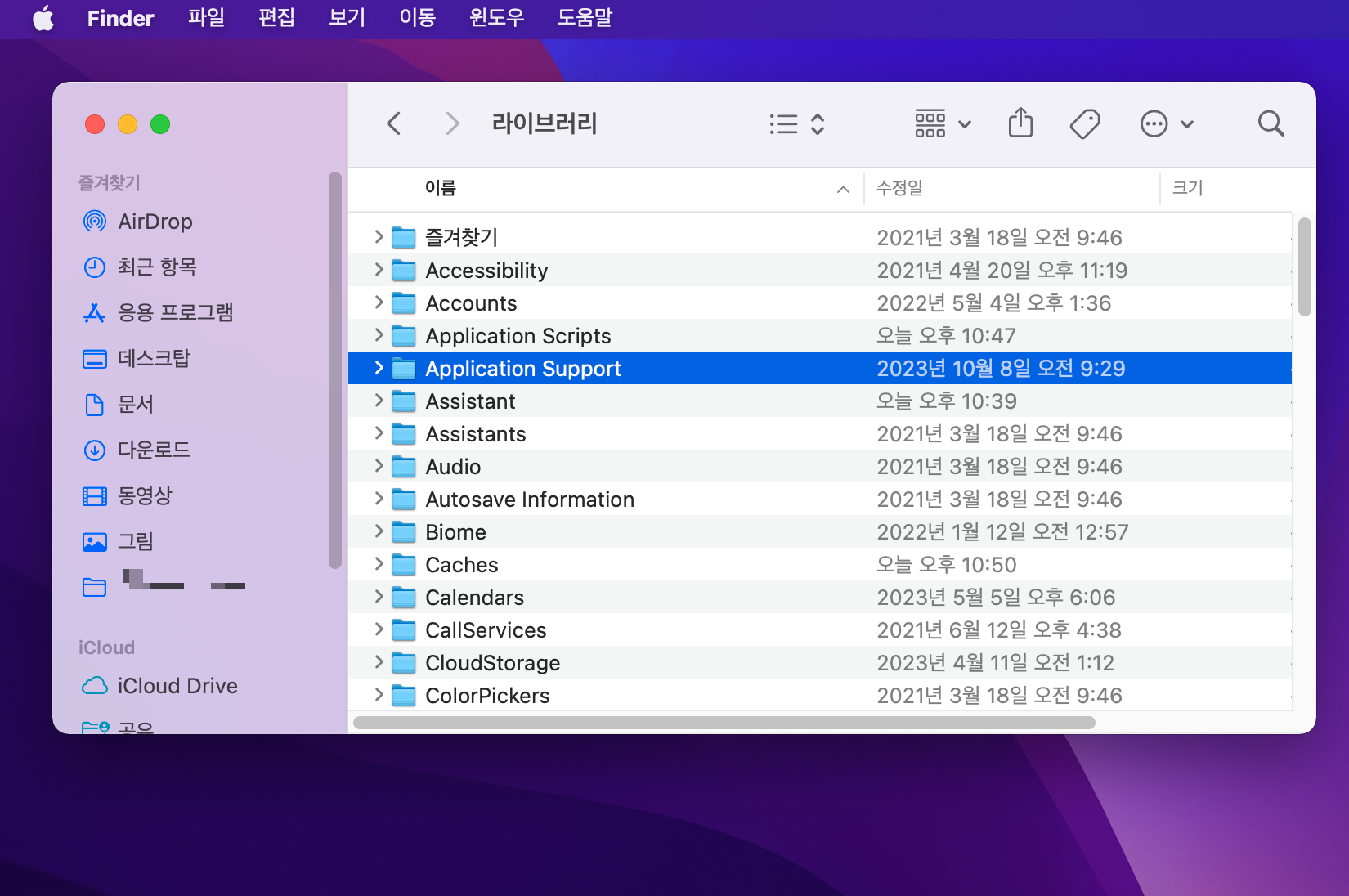Click the vertical scrollbar of file list
Screen dimensions: 1349x896
[1304, 267]
